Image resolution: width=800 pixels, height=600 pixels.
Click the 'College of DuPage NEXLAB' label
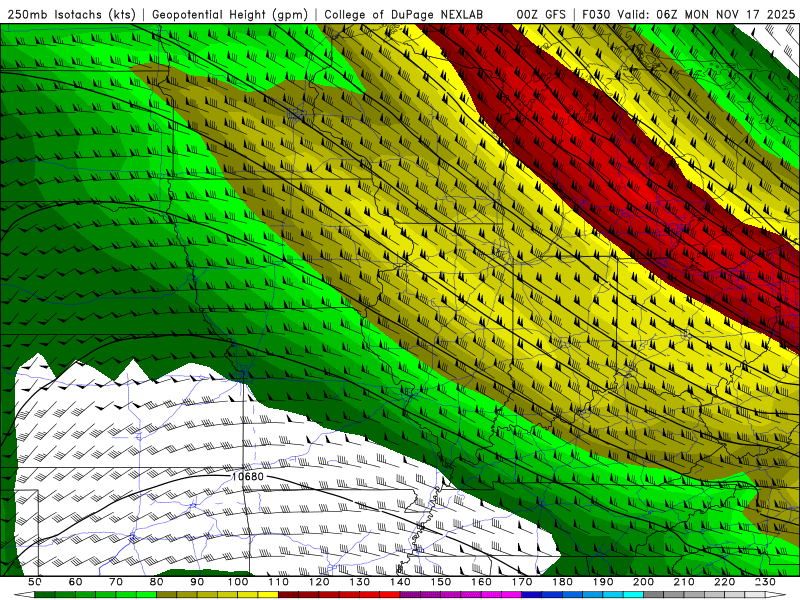(404, 14)
